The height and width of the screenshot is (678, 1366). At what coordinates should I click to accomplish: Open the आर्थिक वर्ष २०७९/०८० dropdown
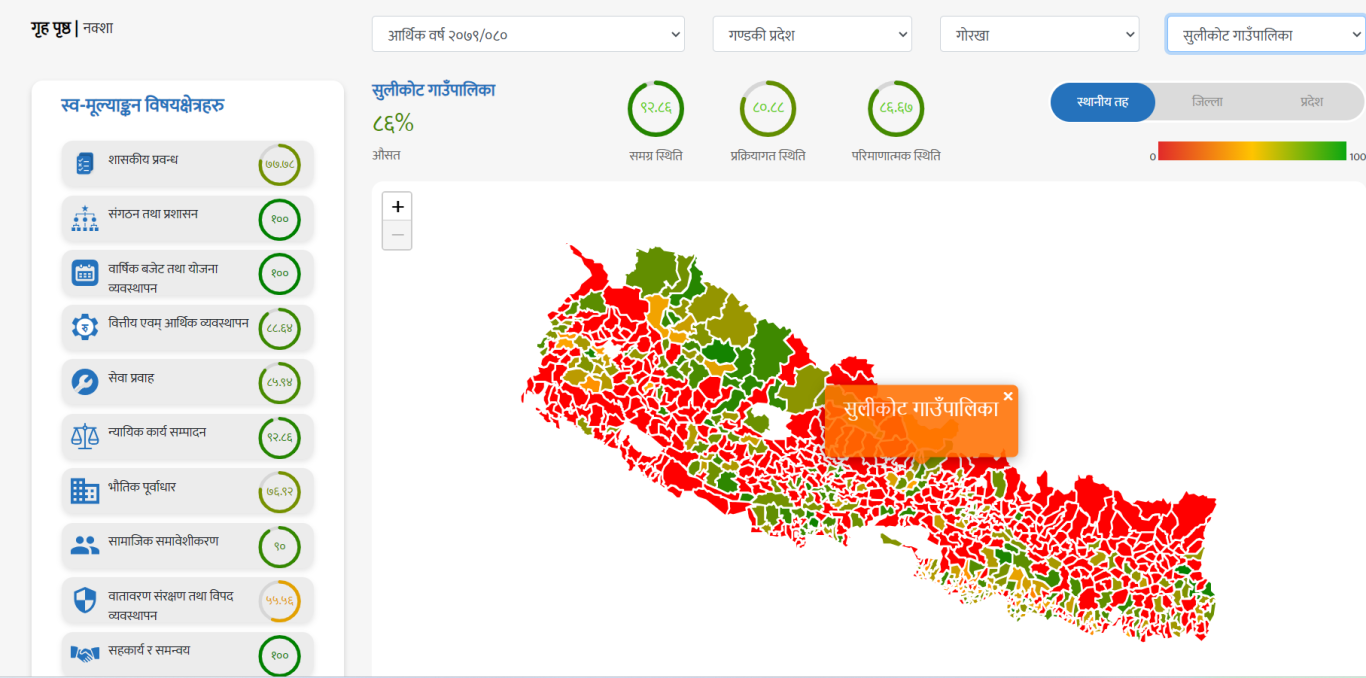528,34
